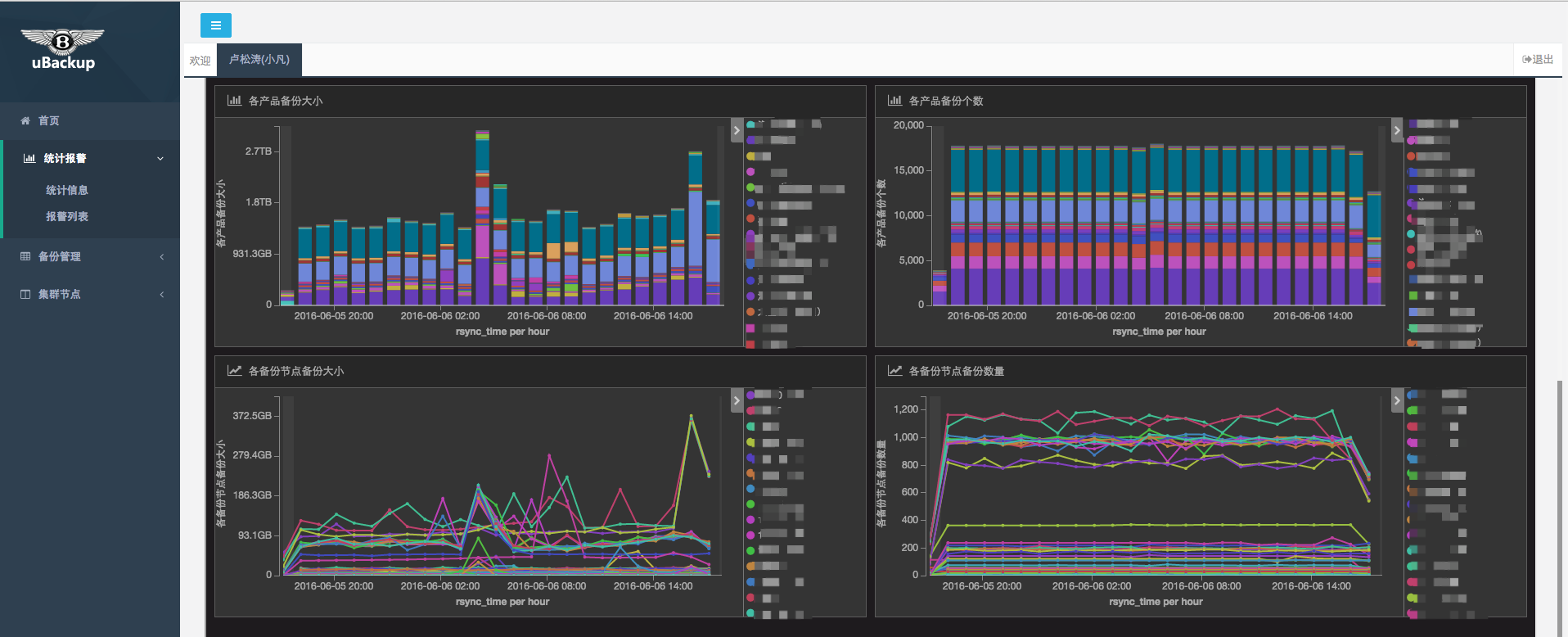1568x637 pixels.
Task: Click the hamburger menu toggle button
Action: point(215,25)
